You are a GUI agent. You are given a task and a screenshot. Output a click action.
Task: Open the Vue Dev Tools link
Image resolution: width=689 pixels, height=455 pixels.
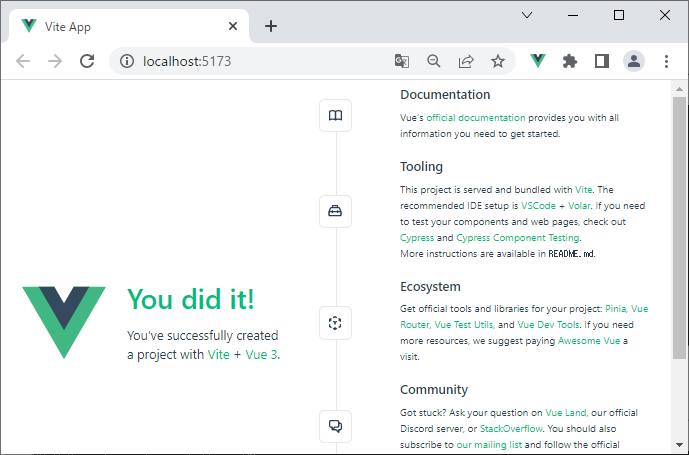(548, 325)
